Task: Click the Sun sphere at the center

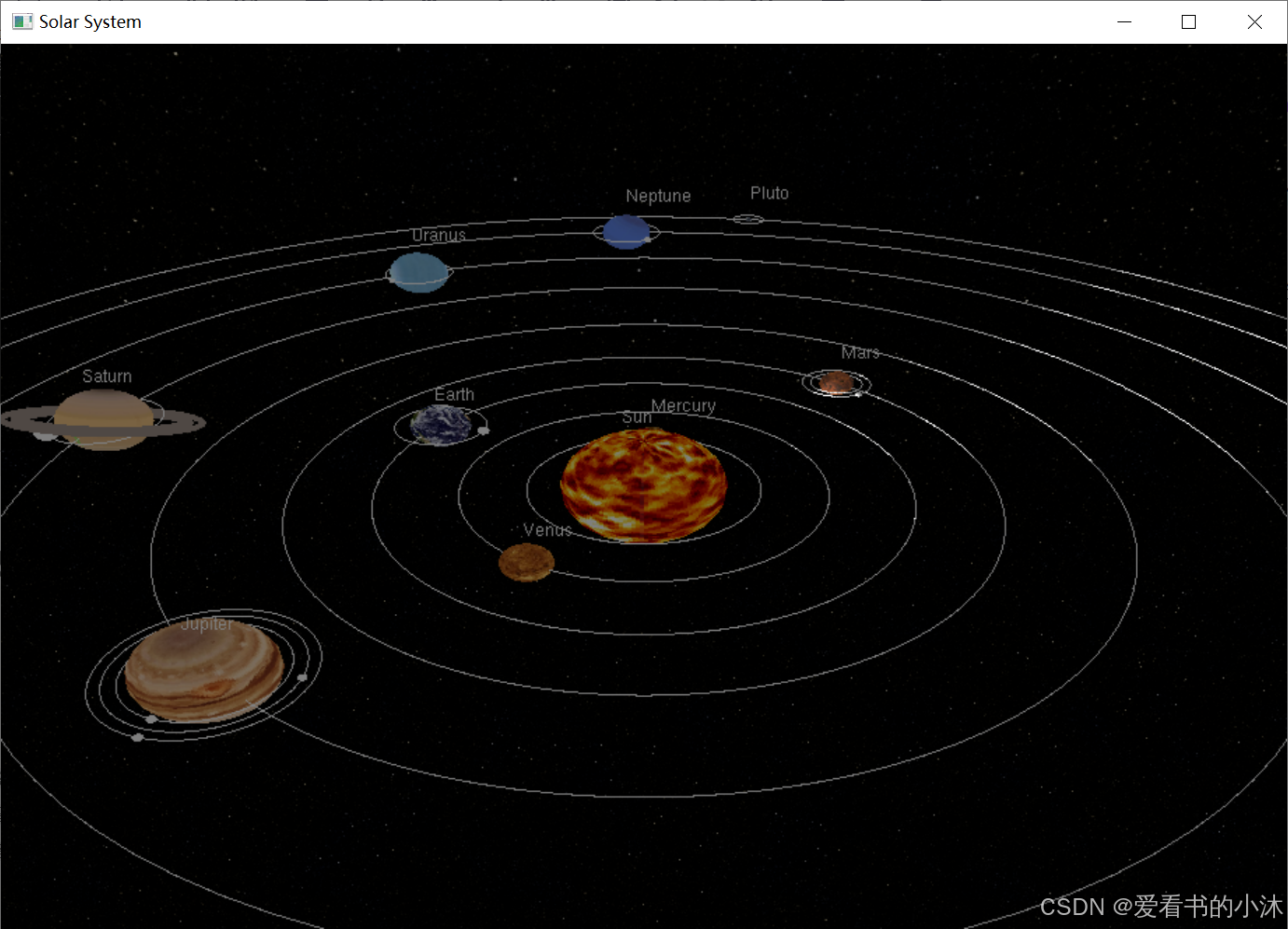Action: click(643, 485)
